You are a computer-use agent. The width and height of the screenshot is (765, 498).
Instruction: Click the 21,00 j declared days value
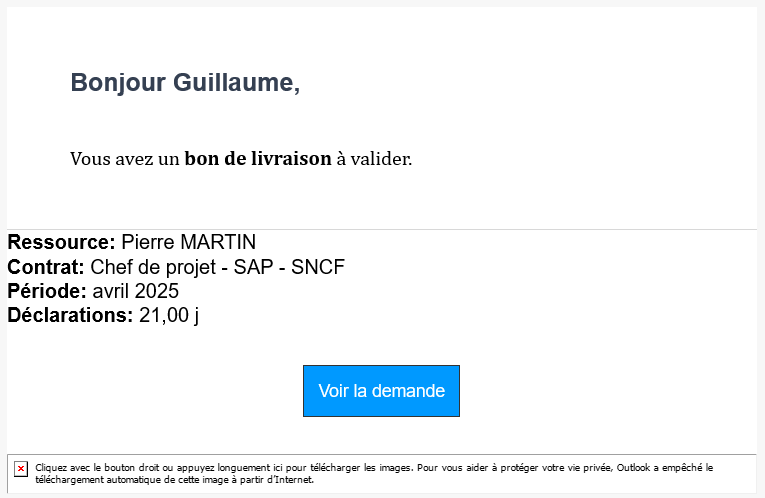pos(169,316)
